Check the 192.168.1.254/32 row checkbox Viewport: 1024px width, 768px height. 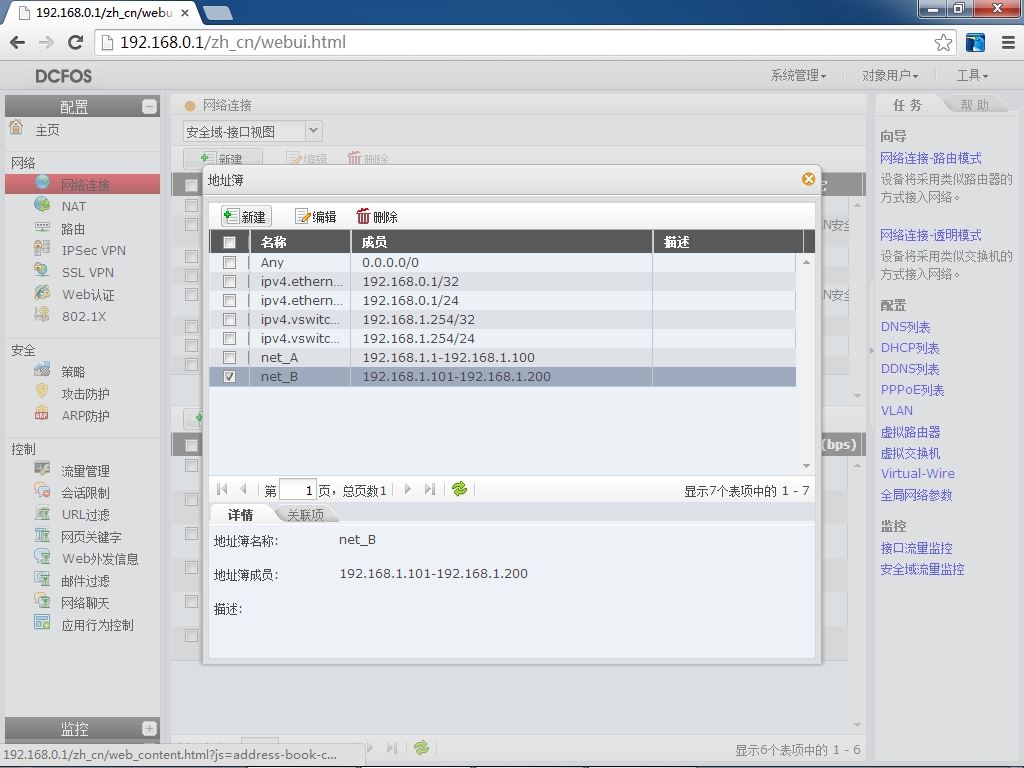[x=229, y=319]
